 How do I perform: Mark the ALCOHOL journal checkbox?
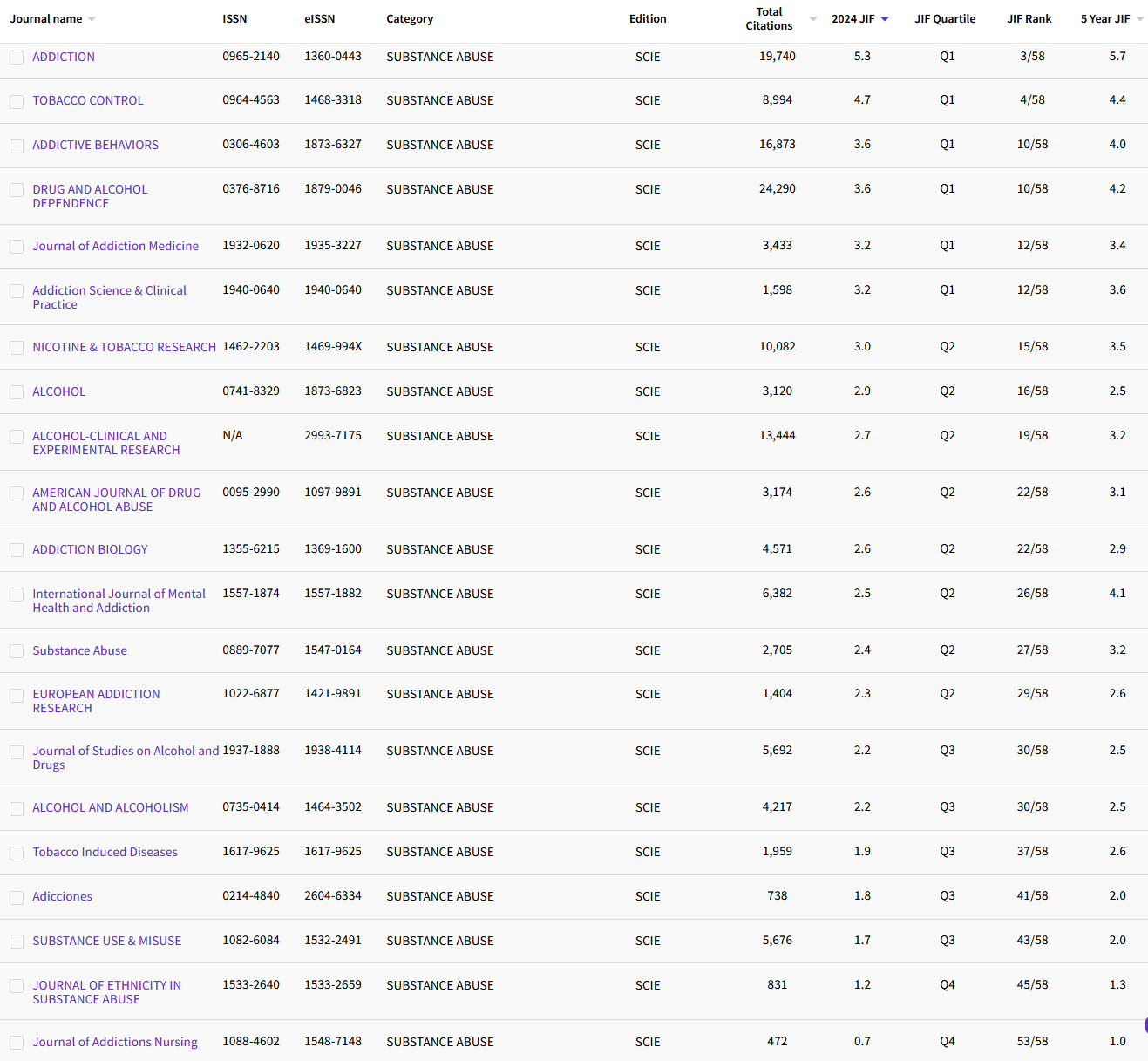pos(17,393)
